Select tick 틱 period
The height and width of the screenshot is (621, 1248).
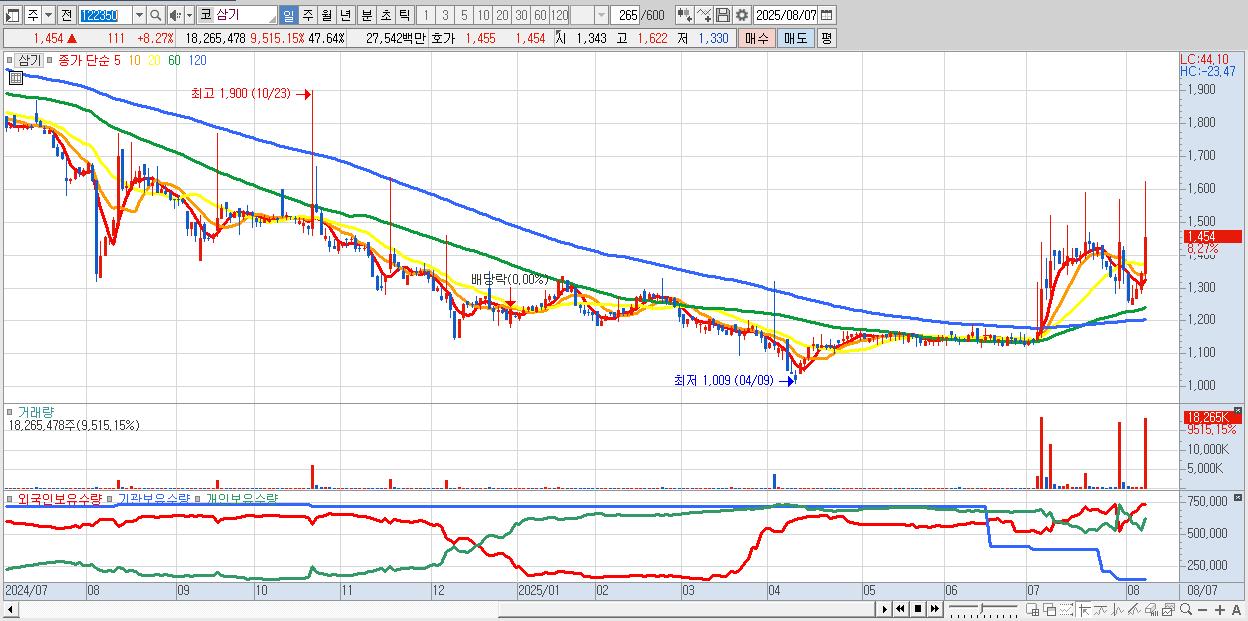[403, 15]
